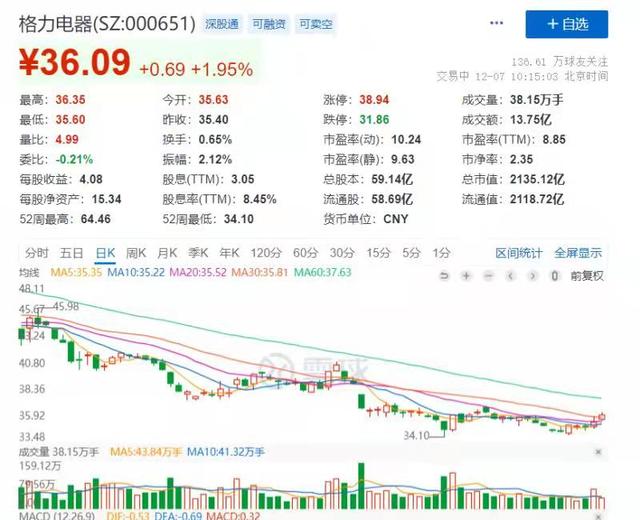Open 区间统计 range statistics

[x=519, y=253]
